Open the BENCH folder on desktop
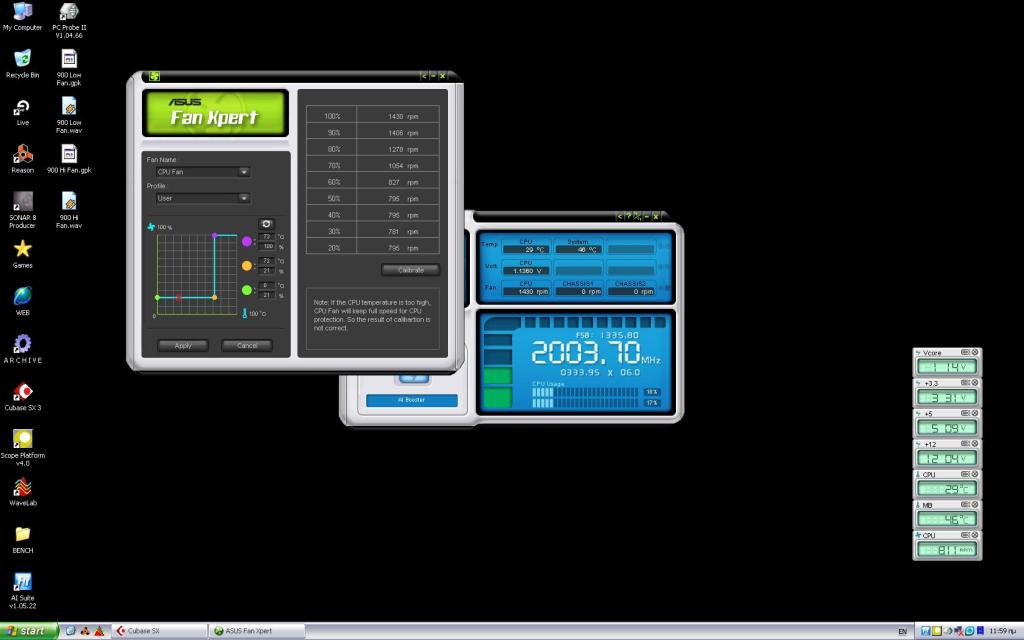 coord(22,539)
